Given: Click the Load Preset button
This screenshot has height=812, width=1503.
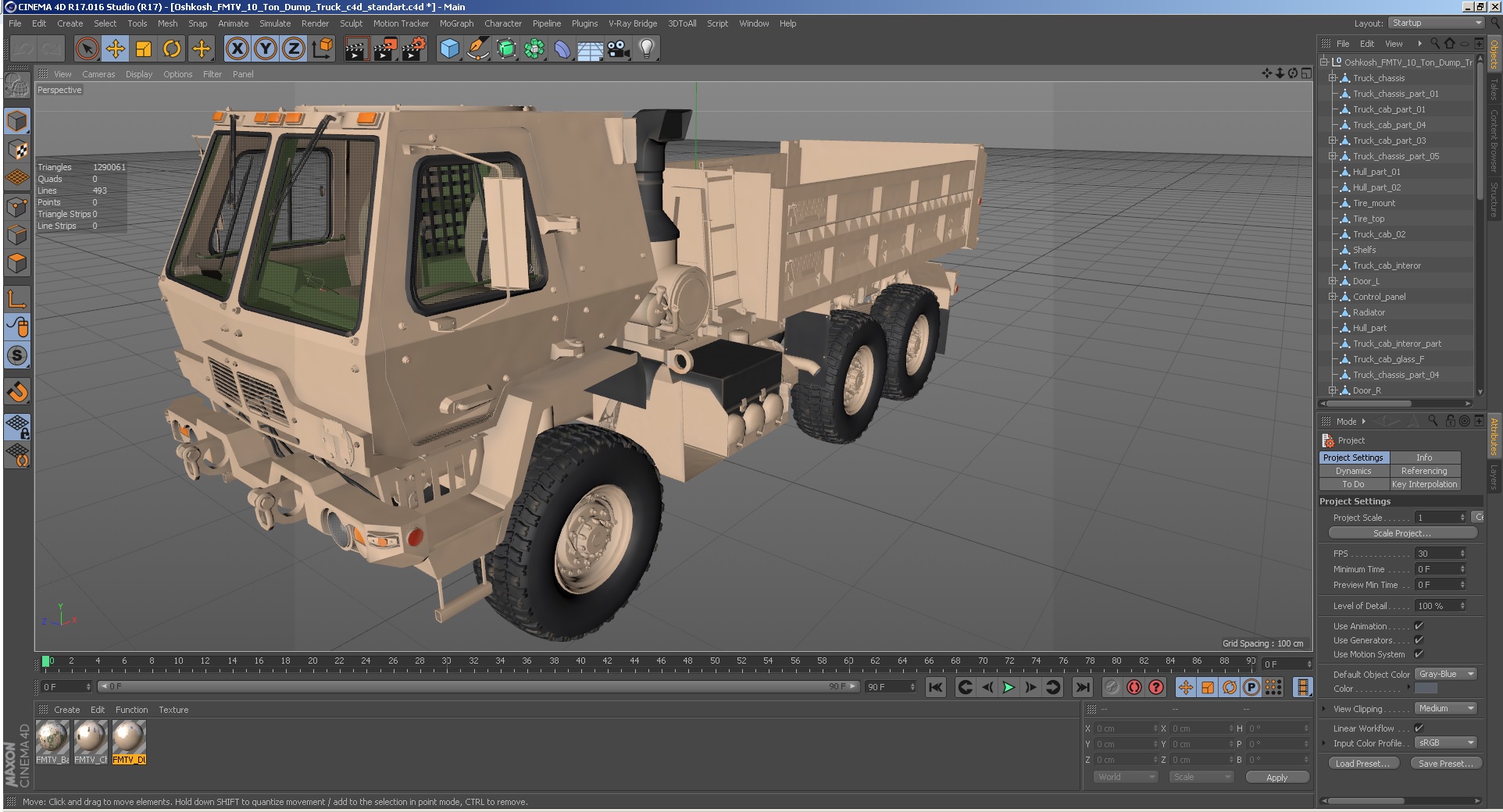Looking at the screenshot, I should (x=1362, y=764).
